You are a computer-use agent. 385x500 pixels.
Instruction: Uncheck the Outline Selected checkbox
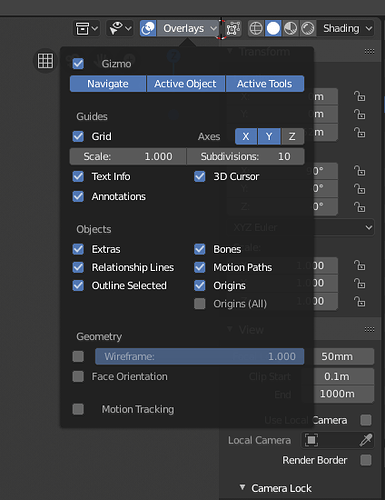pos(78,285)
